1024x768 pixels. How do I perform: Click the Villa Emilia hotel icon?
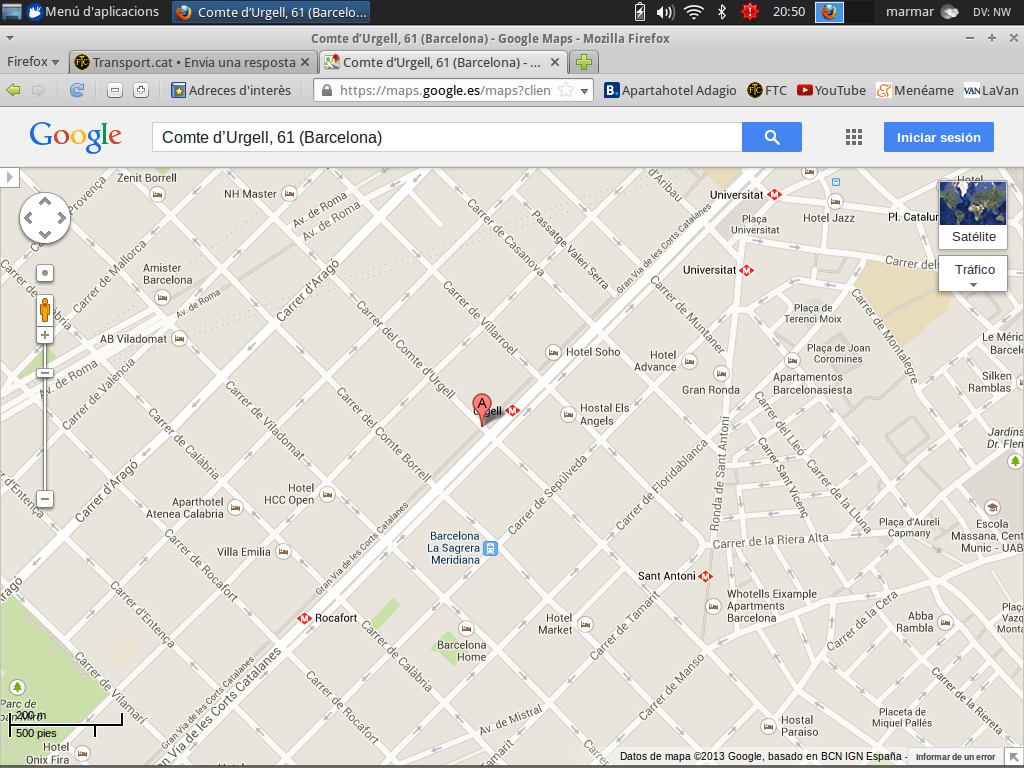tap(283, 552)
